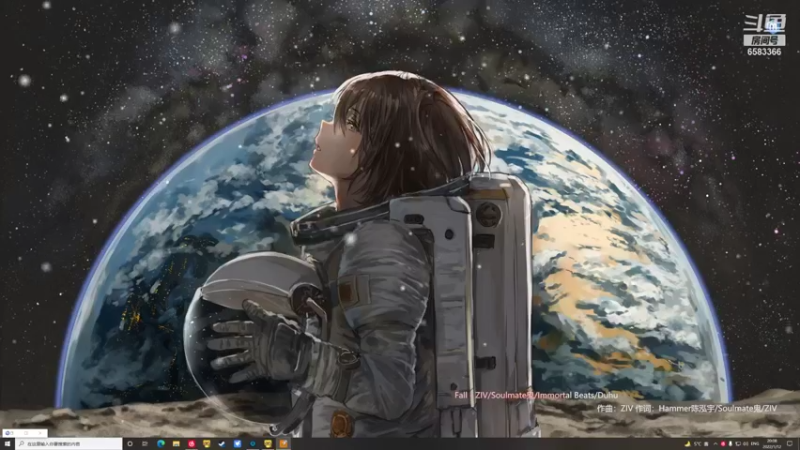Open the blue checkmark app icon in the taskbar

tap(237, 444)
